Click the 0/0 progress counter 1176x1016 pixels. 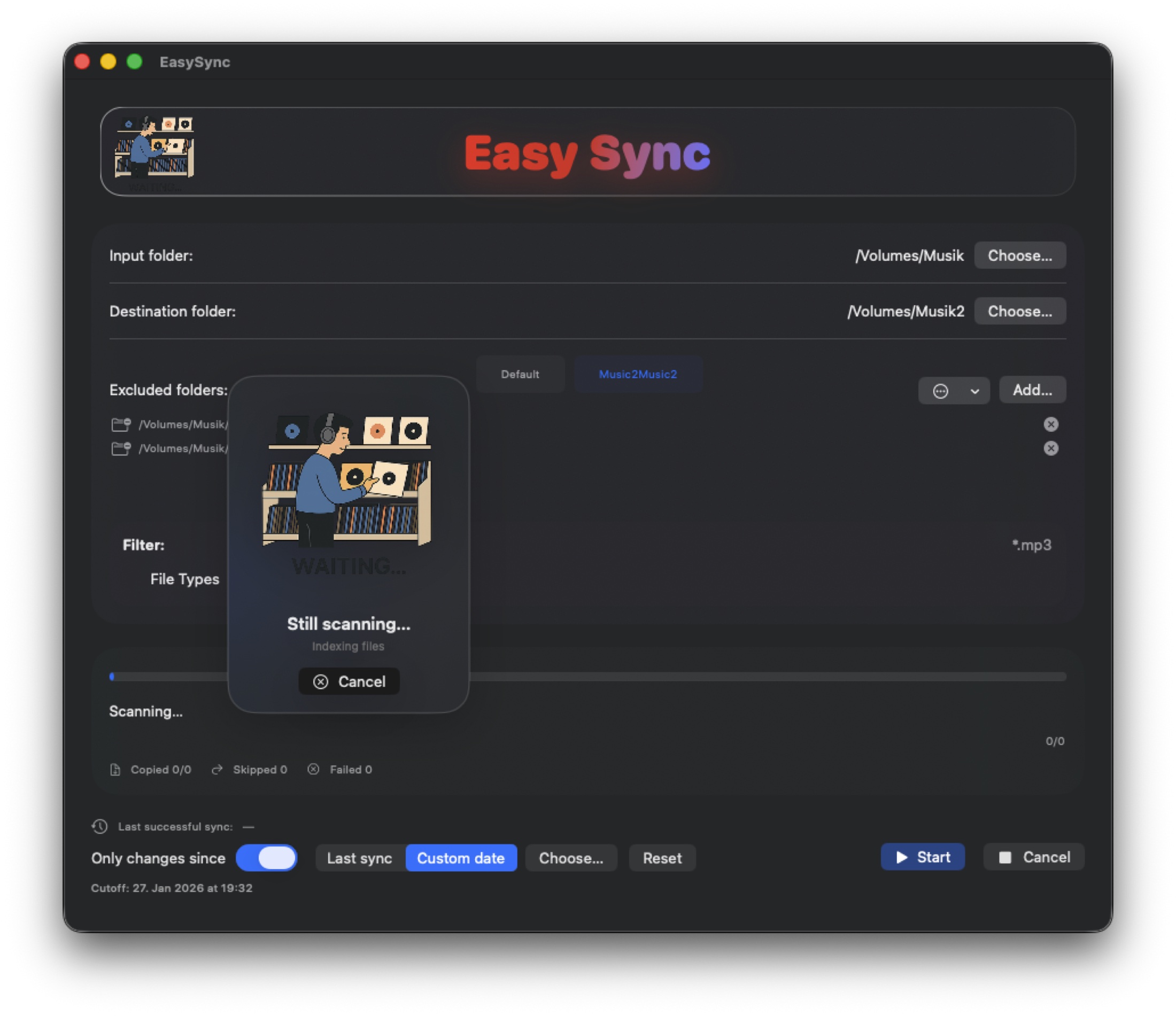pos(1055,741)
